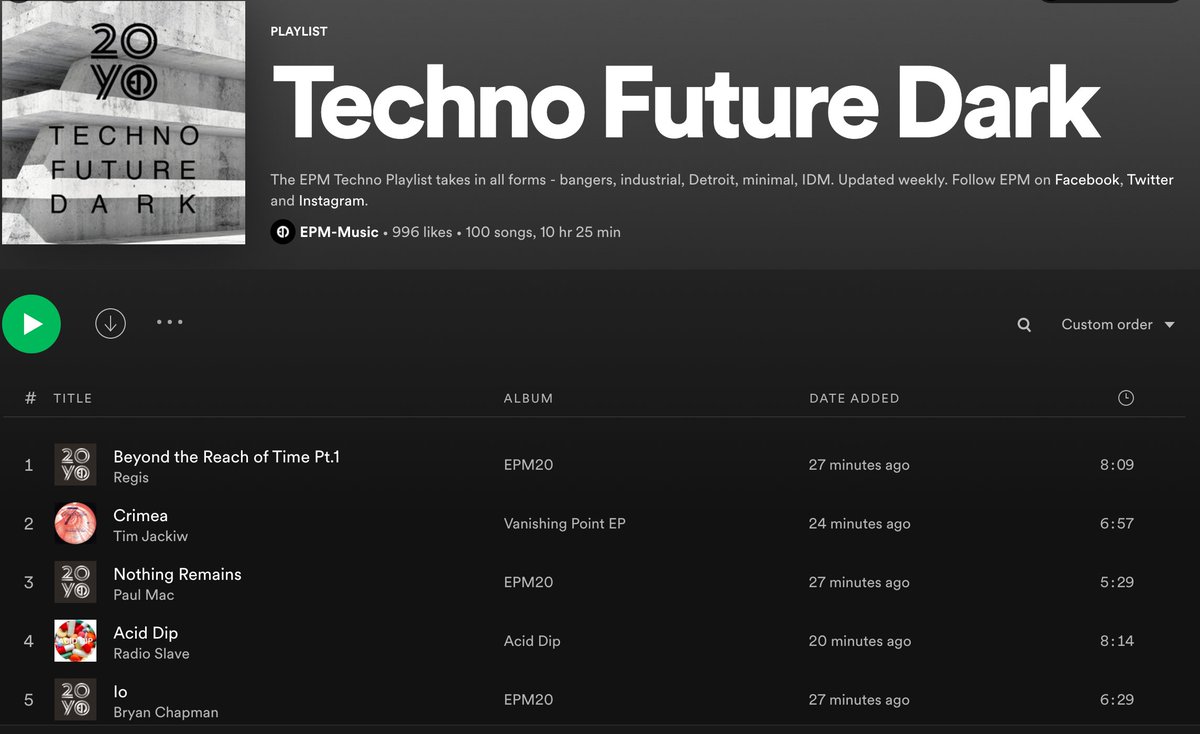
Task: Click the Crimea album art thumbnail
Action: 75,524
